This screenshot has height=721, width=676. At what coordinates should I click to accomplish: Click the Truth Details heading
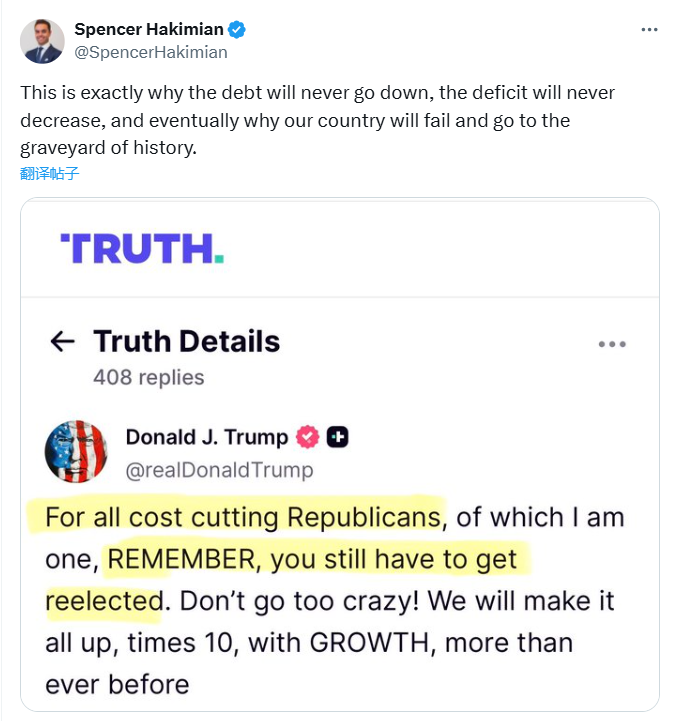point(186,341)
